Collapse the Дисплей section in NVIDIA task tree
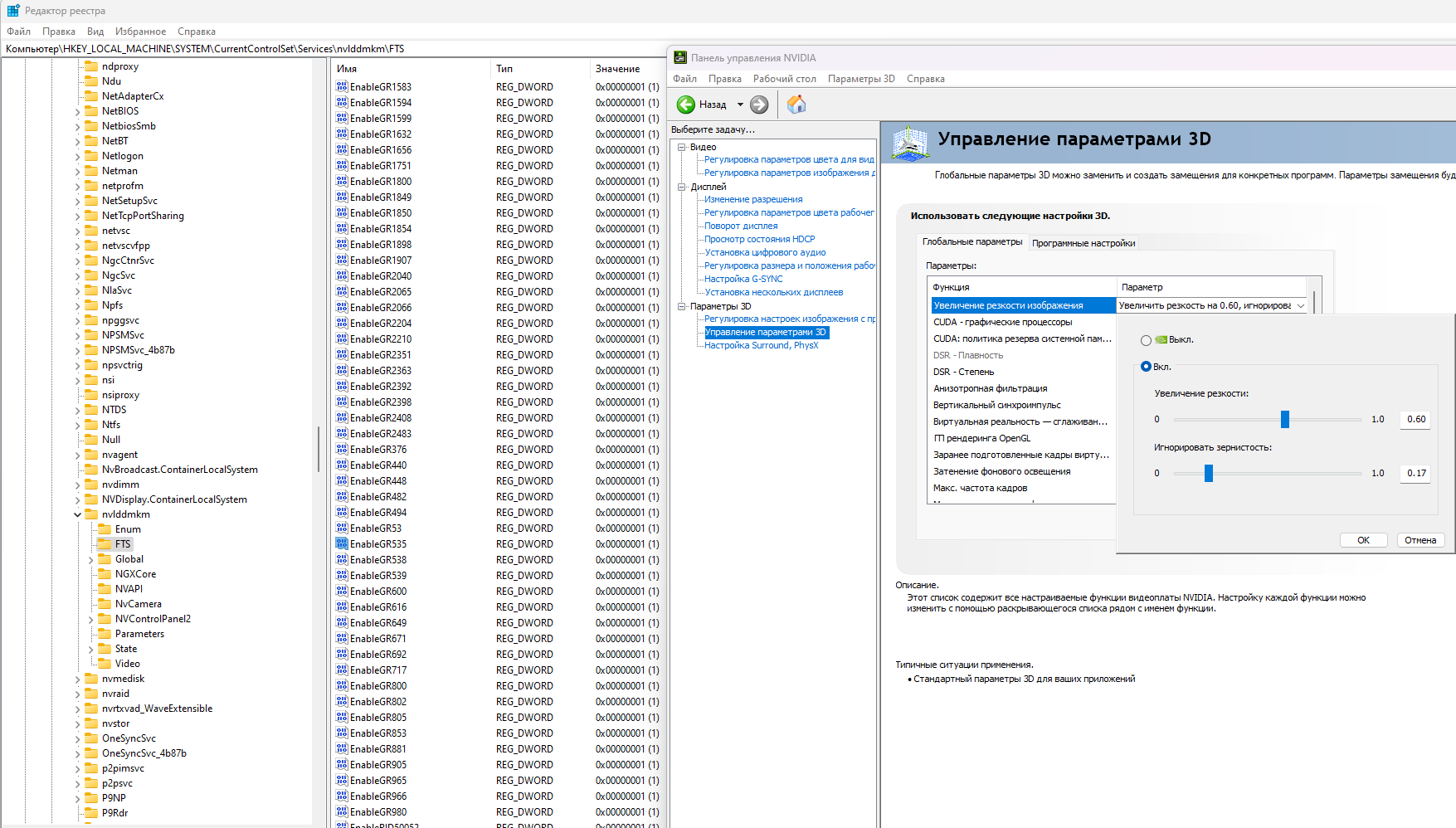The height and width of the screenshot is (828, 1456). [682, 187]
